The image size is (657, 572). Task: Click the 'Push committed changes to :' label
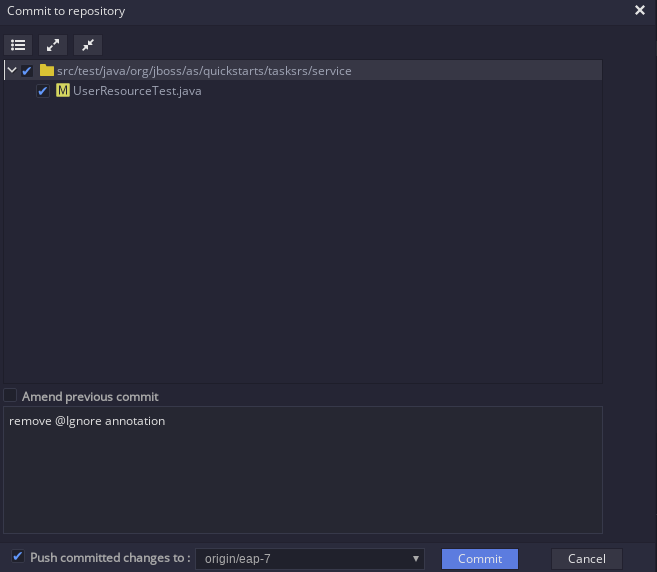coord(110,558)
